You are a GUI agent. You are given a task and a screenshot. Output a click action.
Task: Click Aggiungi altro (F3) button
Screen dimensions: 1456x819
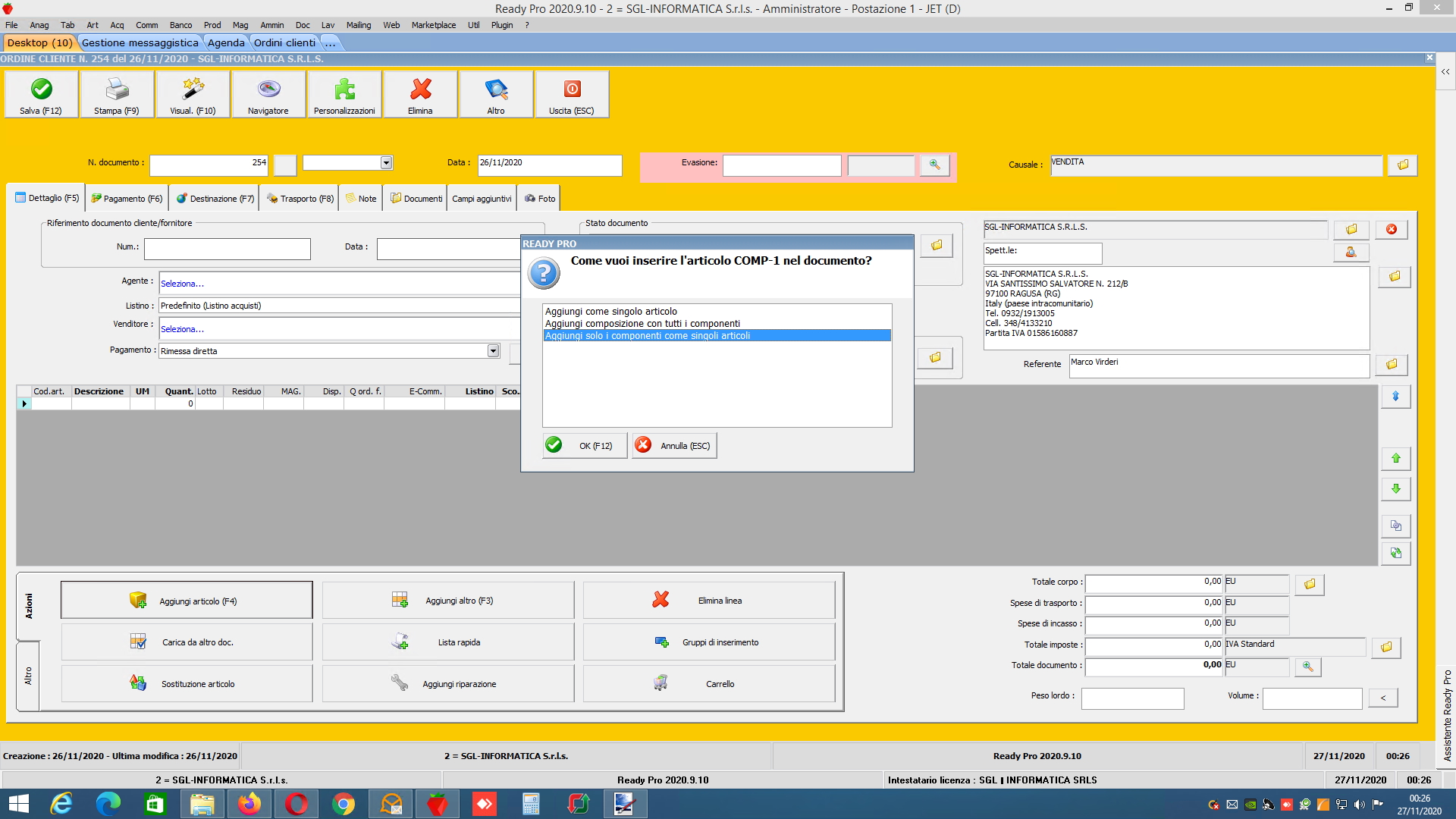tap(448, 601)
